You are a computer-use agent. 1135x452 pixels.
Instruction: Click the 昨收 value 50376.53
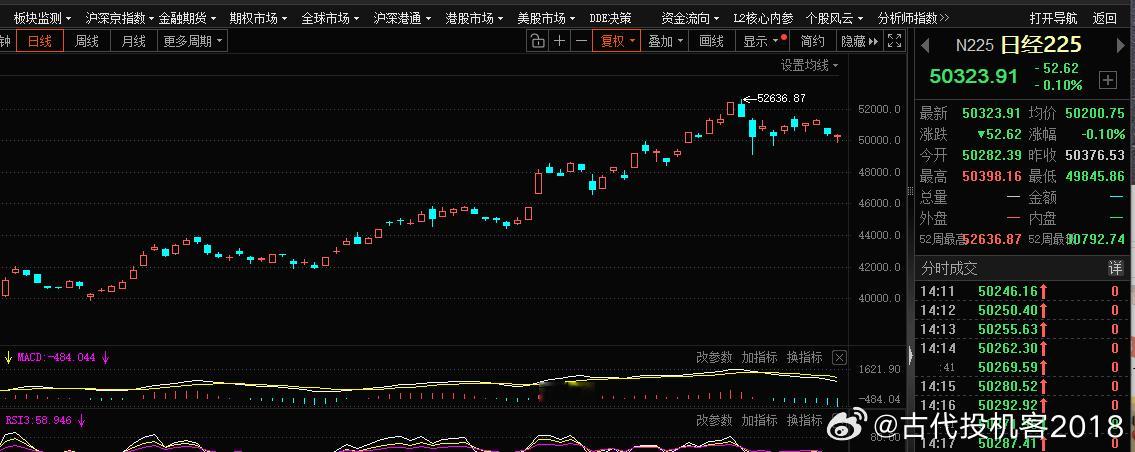point(1095,155)
